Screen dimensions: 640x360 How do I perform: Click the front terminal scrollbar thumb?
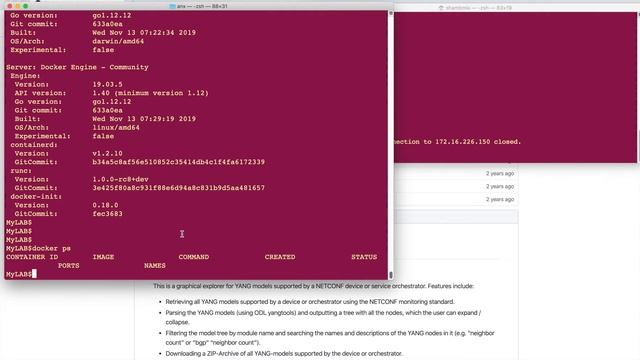pyautogui.click(x=391, y=275)
